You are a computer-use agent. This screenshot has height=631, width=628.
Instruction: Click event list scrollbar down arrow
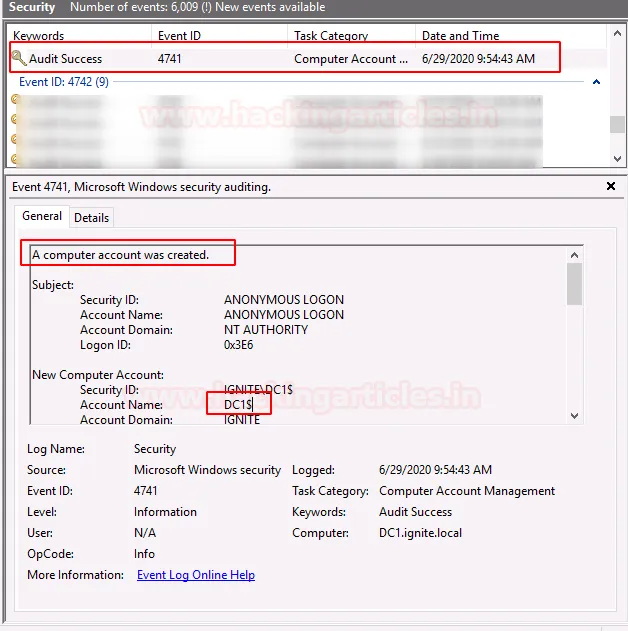pyautogui.click(x=618, y=158)
